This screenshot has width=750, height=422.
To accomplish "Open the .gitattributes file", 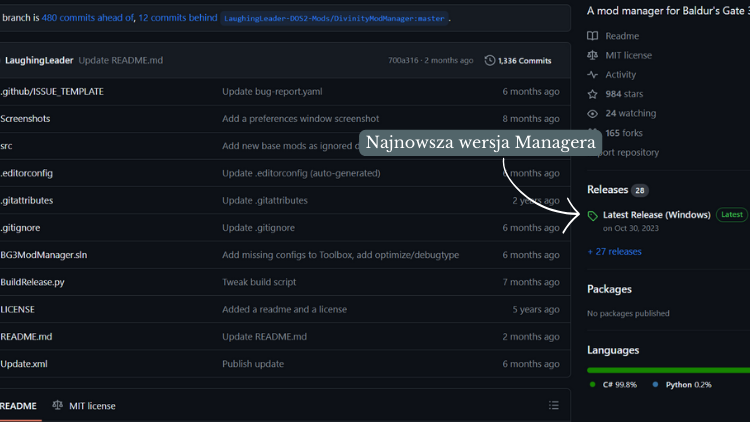I will [26, 200].
